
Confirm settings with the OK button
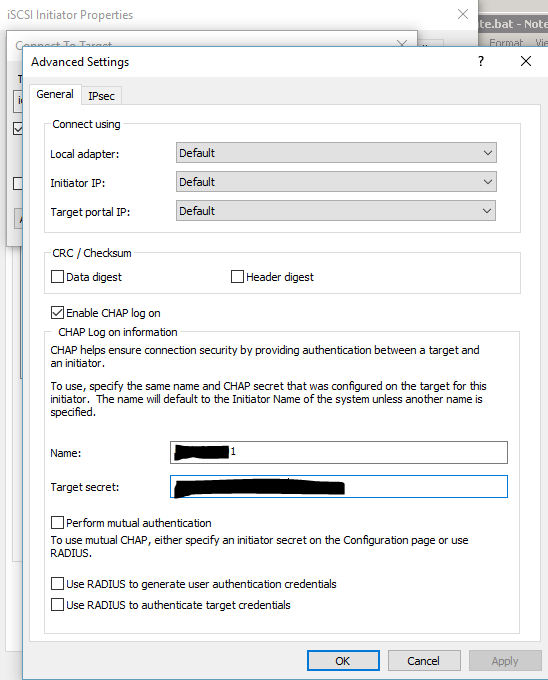(343, 660)
